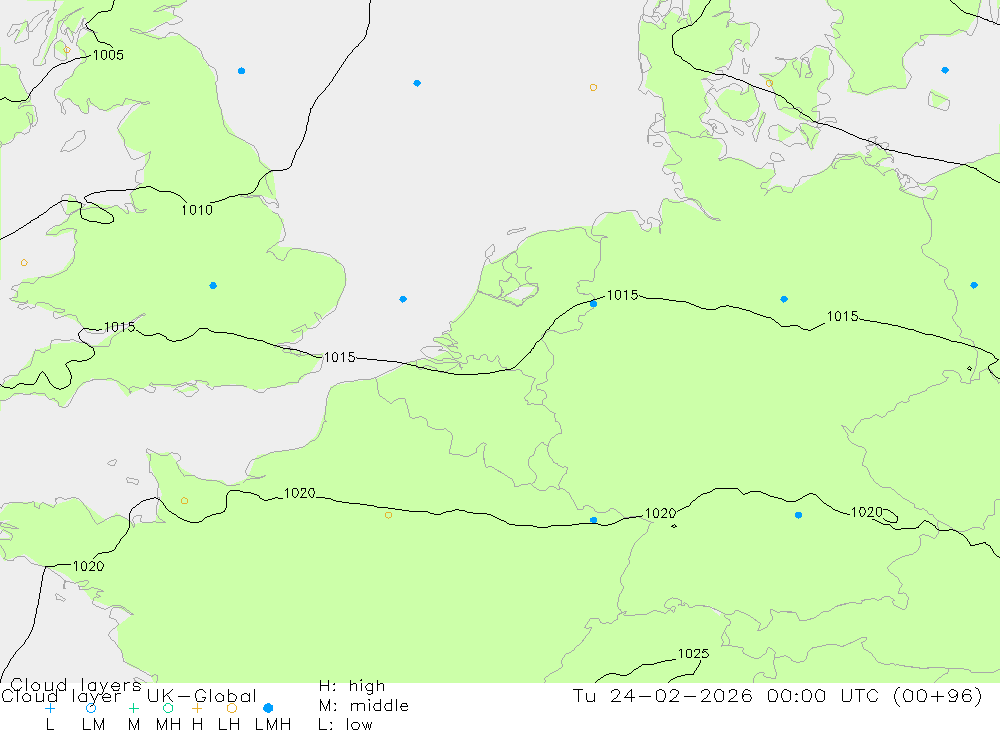Click the 'L: low' legend text
This screenshot has width=1000, height=733.
click(x=345, y=725)
